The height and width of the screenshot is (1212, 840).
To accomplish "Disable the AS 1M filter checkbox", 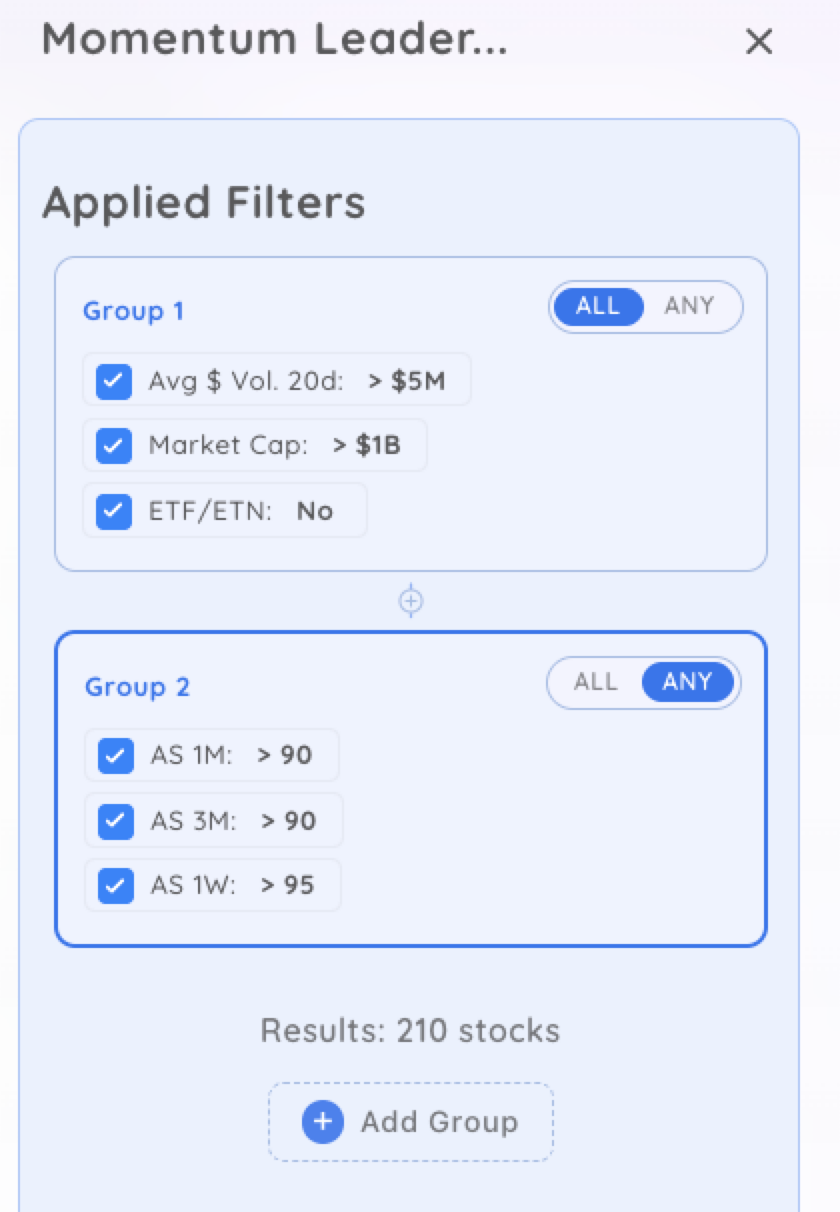I will pyautogui.click(x=116, y=755).
